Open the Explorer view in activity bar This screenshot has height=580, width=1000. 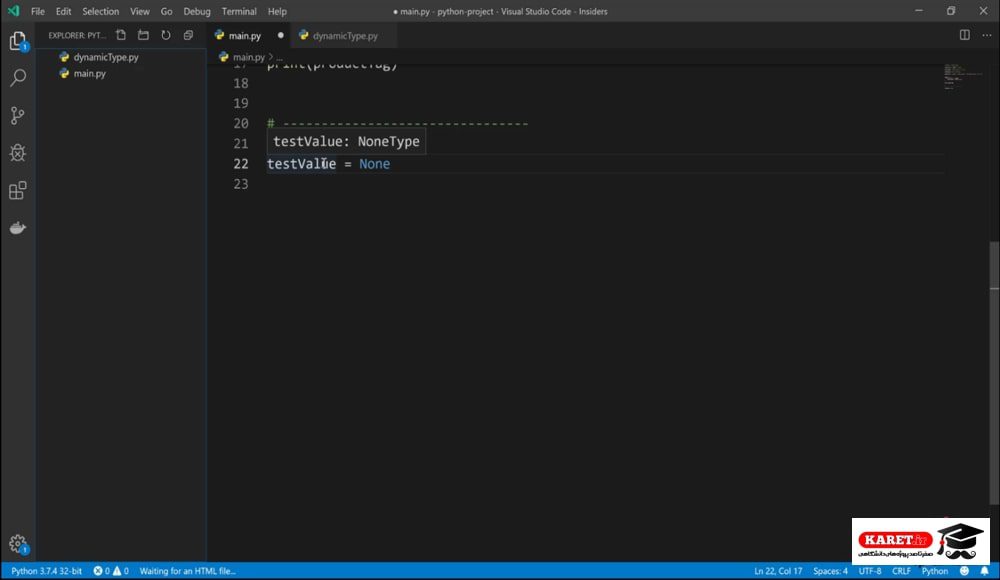[x=18, y=41]
